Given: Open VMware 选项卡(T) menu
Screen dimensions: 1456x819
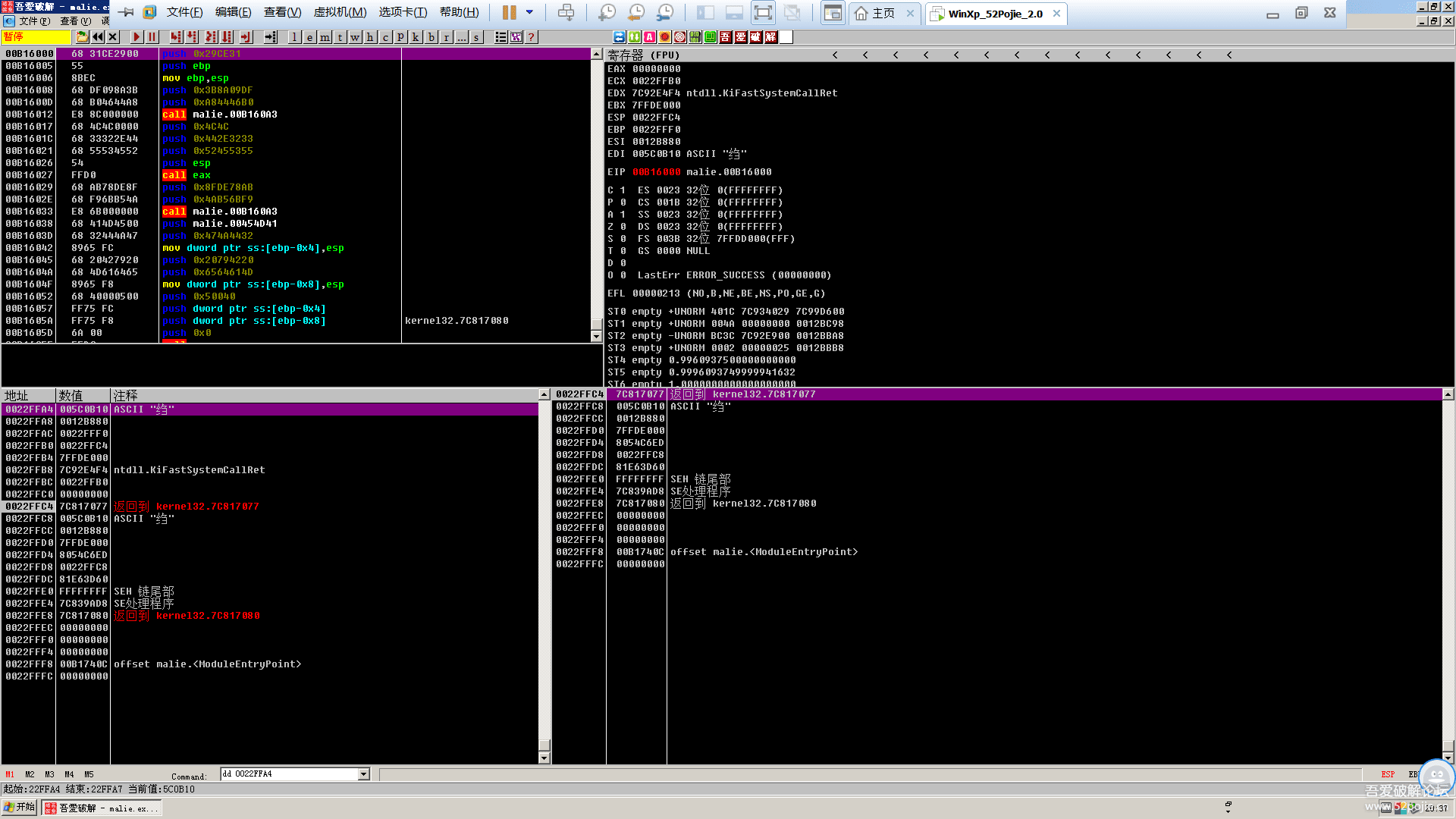Looking at the screenshot, I should click(403, 13).
